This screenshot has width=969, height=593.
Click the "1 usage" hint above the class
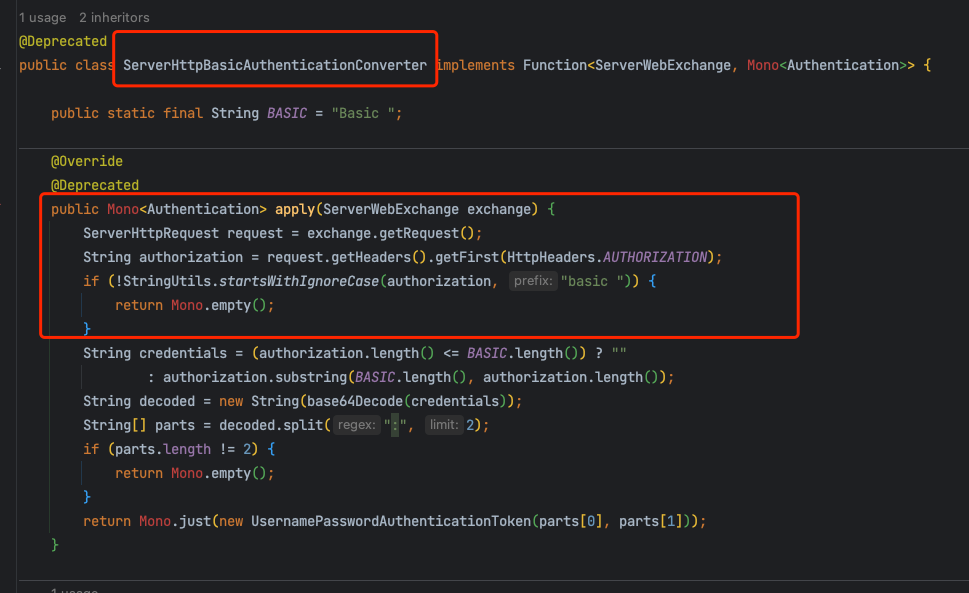tap(42, 17)
